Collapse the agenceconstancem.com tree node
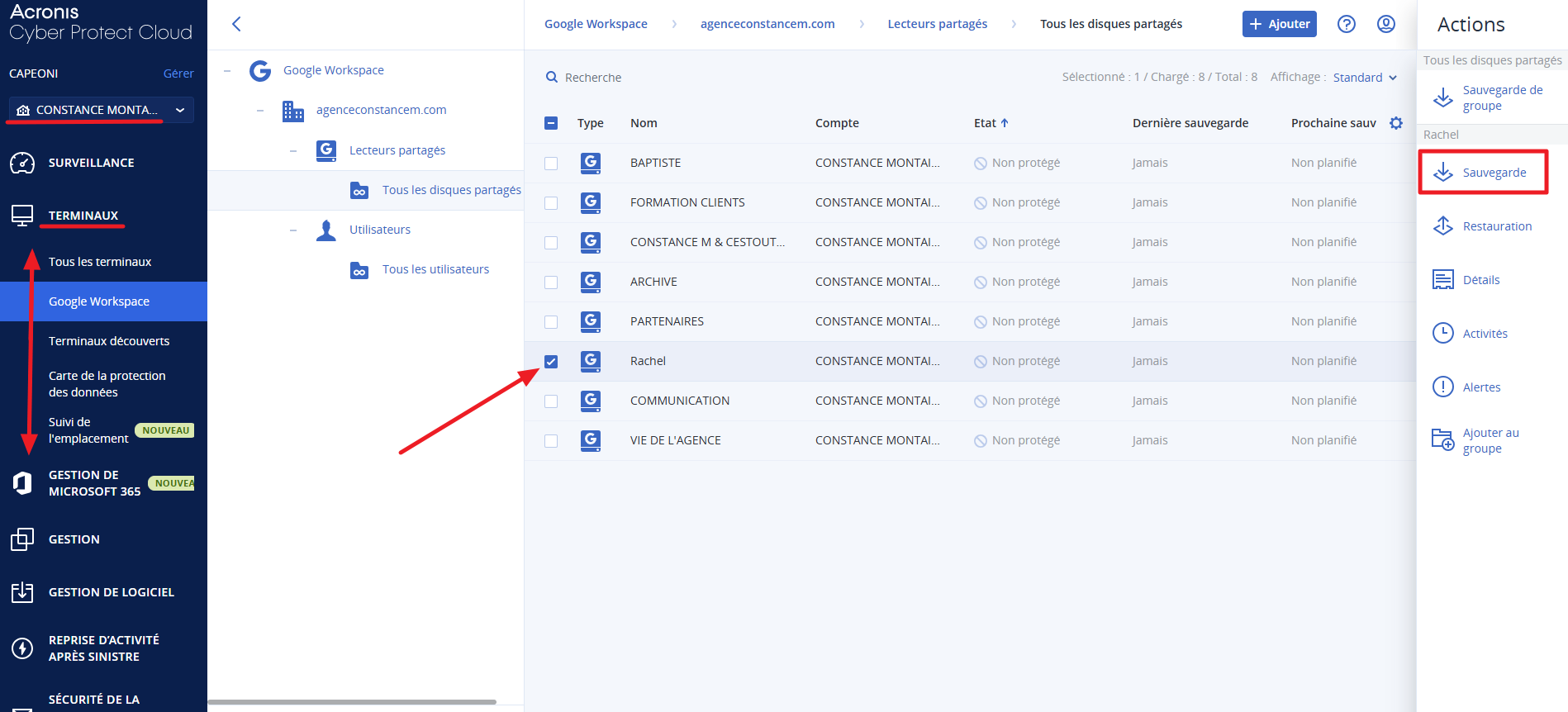1568x712 pixels. click(260, 111)
